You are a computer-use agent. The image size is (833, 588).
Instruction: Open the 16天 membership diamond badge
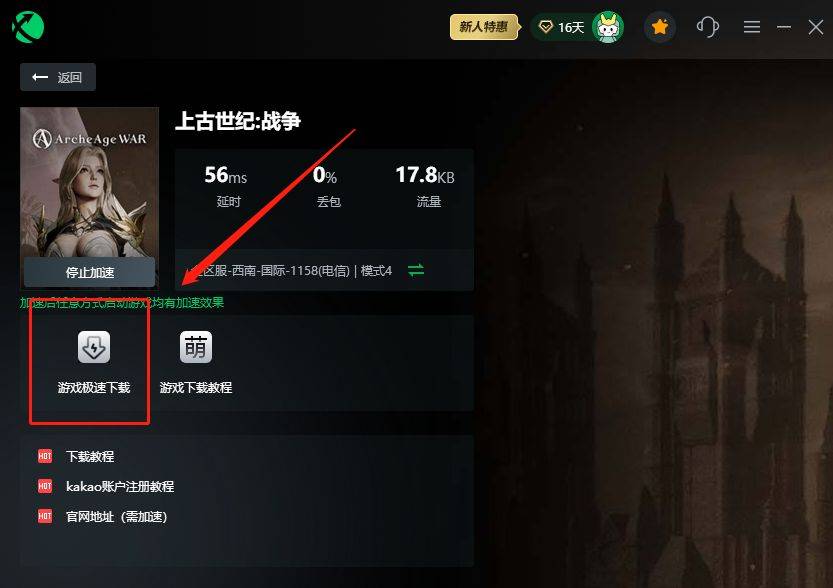561,27
